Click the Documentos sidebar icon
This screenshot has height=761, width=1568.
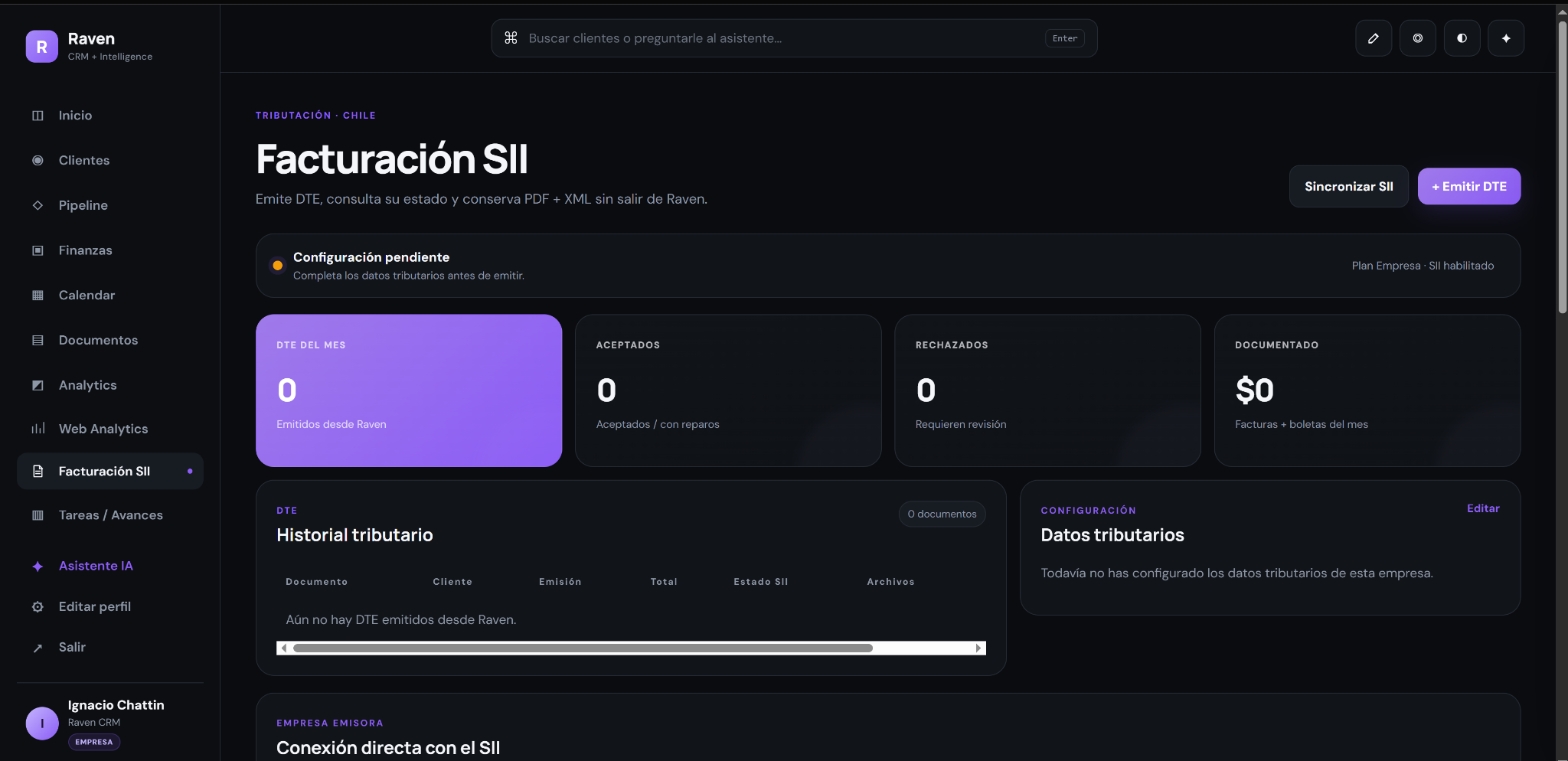(x=38, y=340)
